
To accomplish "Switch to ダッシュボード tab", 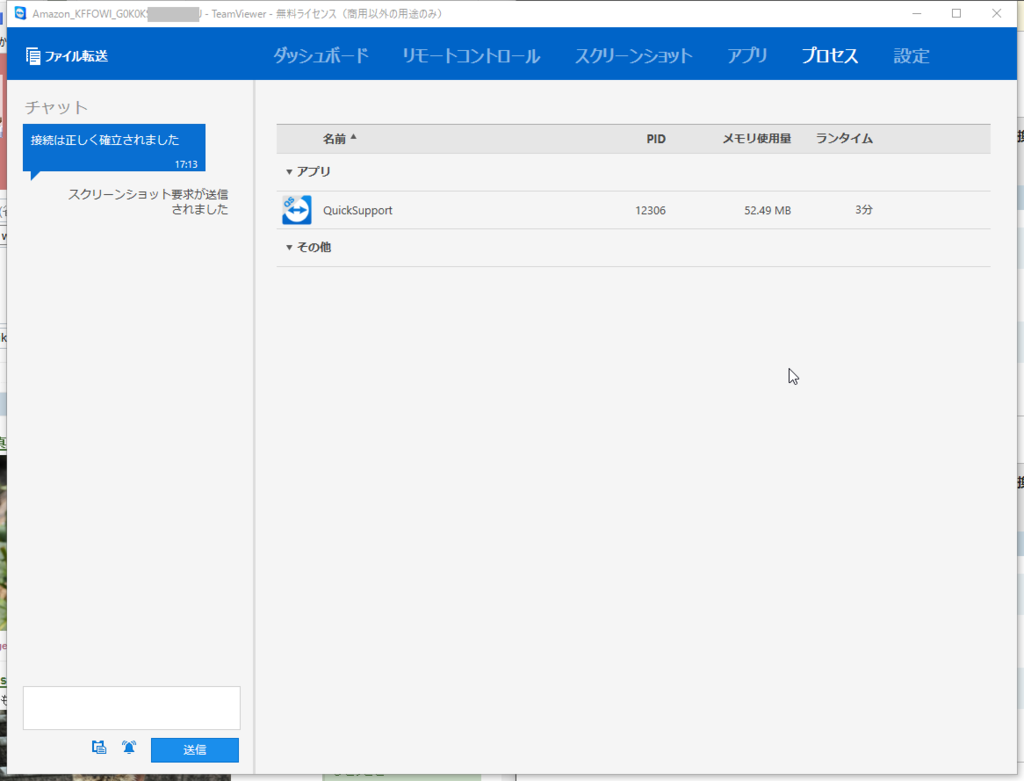I will [321, 56].
